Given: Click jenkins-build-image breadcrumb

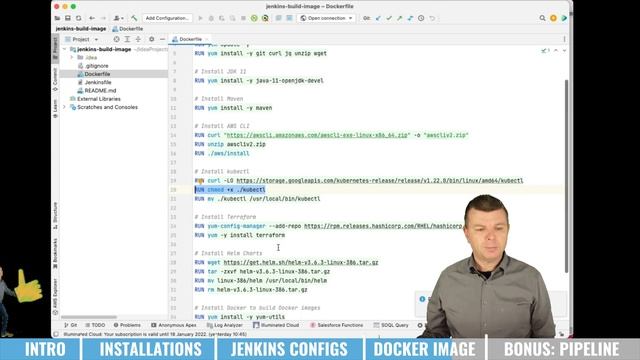Looking at the screenshot, I should 80,29.
